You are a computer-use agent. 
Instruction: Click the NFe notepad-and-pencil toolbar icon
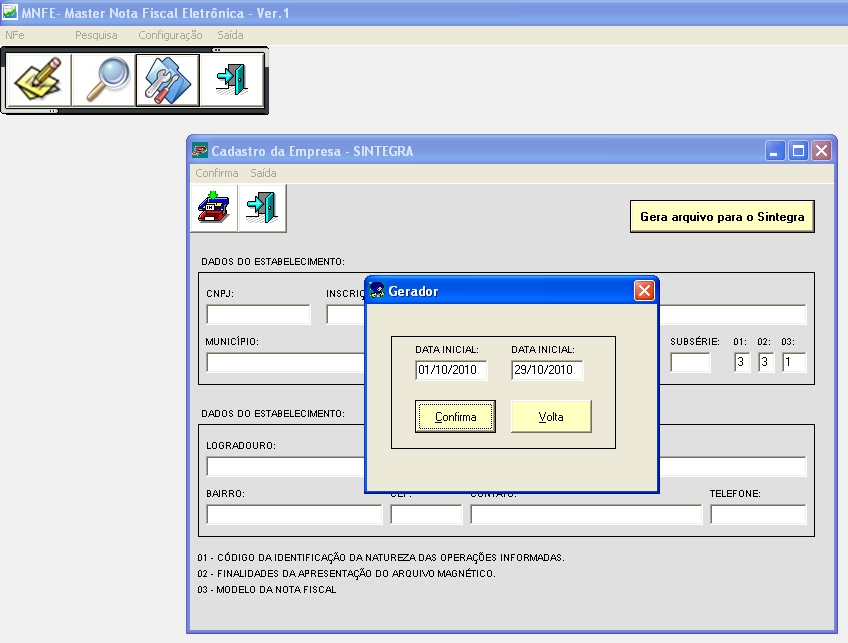(38, 80)
